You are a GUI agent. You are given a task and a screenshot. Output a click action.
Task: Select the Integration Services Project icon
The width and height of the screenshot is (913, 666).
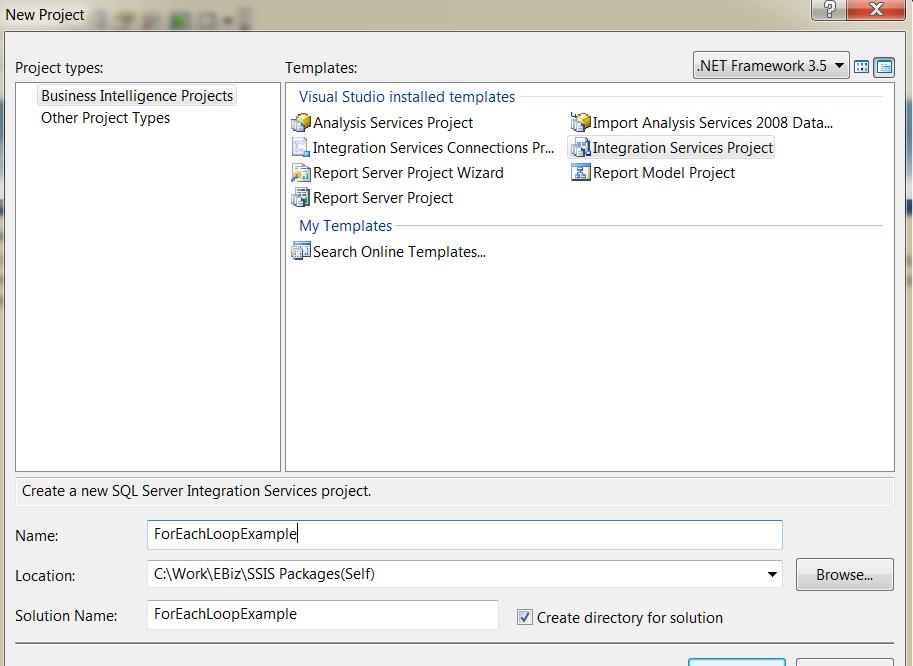[x=580, y=148]
